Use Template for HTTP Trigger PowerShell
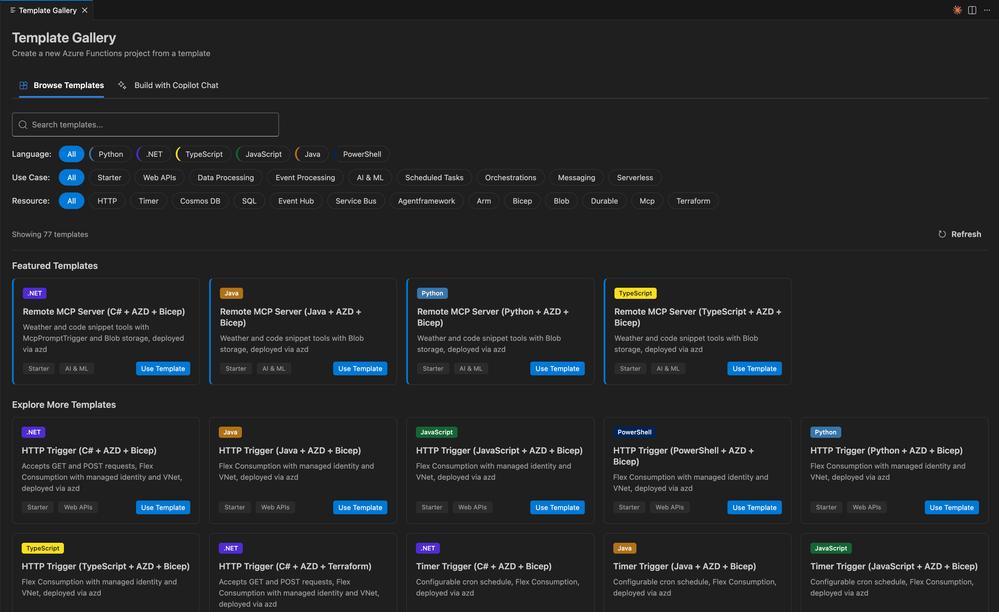The width and height of the screenshot is (999, 612). pos(754,508)
